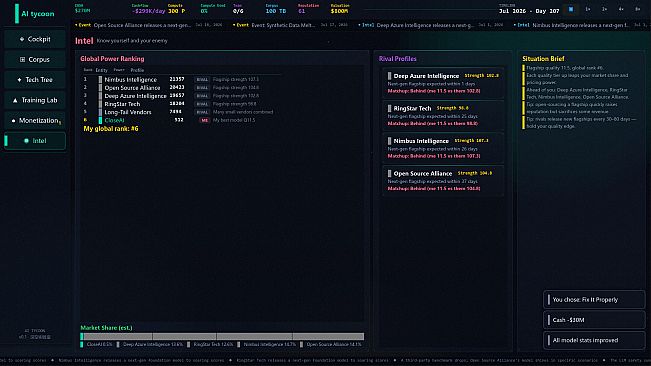Select Nimbus Intelligence row in power ranking

pos(181,79)
